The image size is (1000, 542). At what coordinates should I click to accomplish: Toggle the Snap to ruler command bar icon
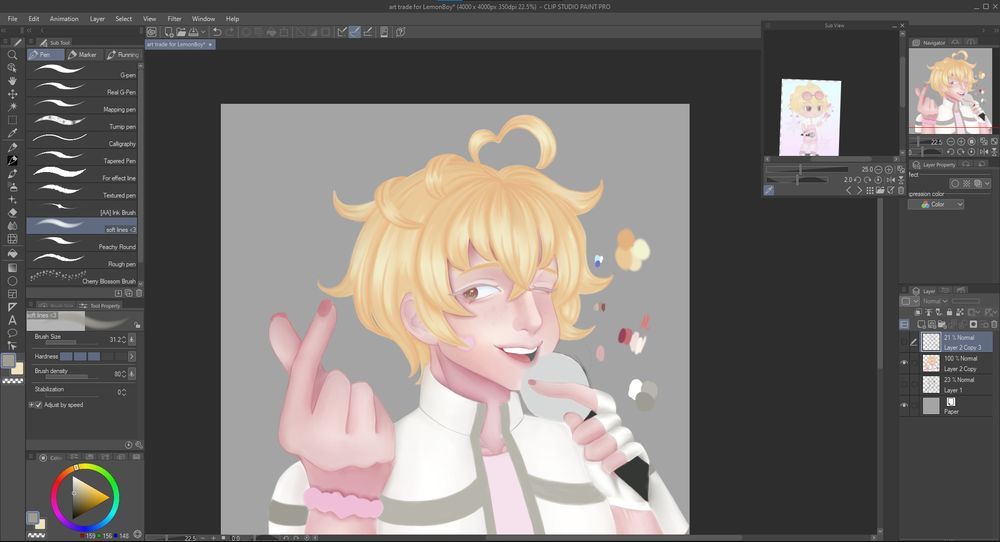pos(342,32)
